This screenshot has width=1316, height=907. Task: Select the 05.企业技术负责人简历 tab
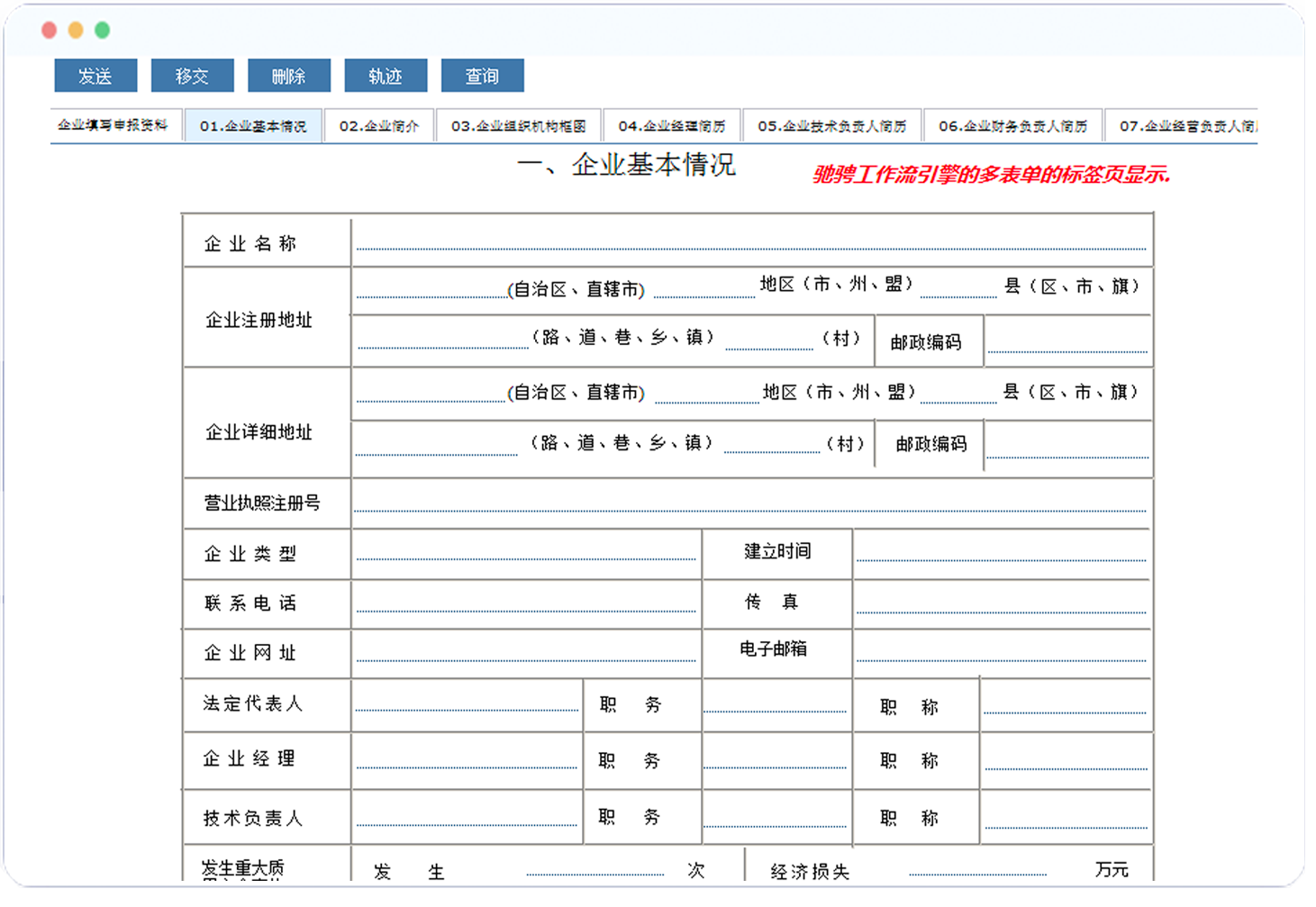[832, 126]
